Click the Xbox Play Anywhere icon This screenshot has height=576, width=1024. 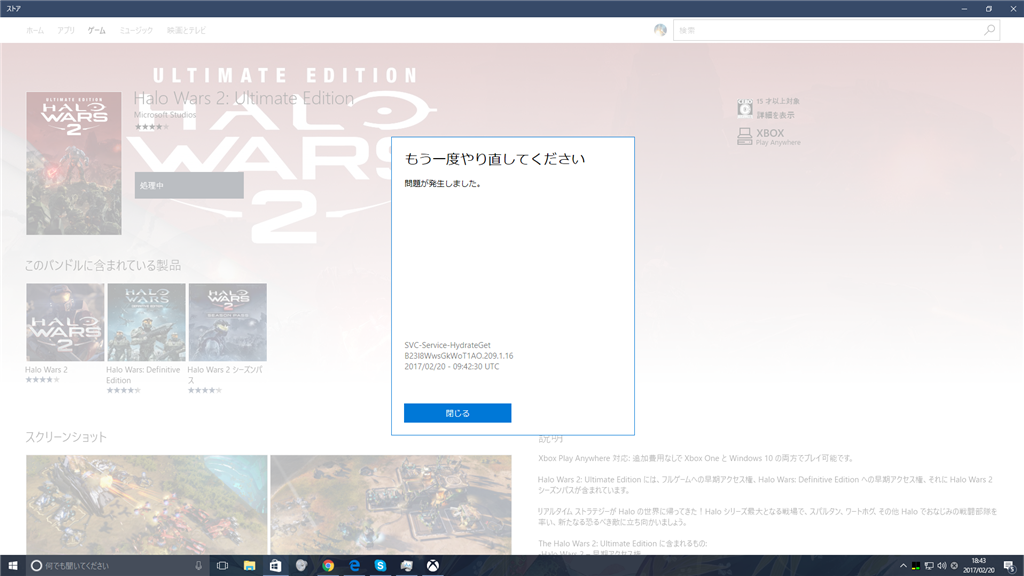744,136
